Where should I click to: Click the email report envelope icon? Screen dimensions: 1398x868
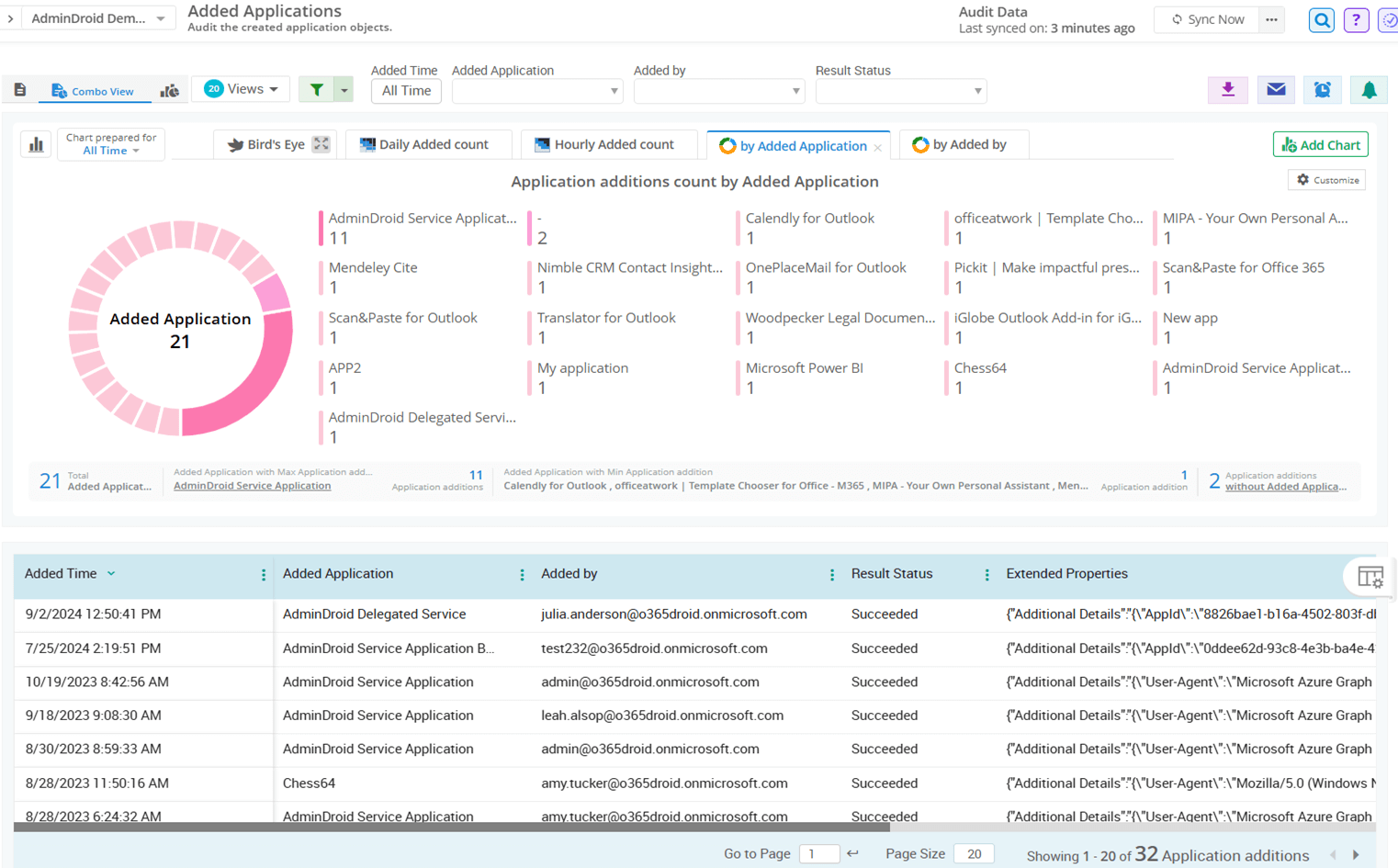(1275, 89)
